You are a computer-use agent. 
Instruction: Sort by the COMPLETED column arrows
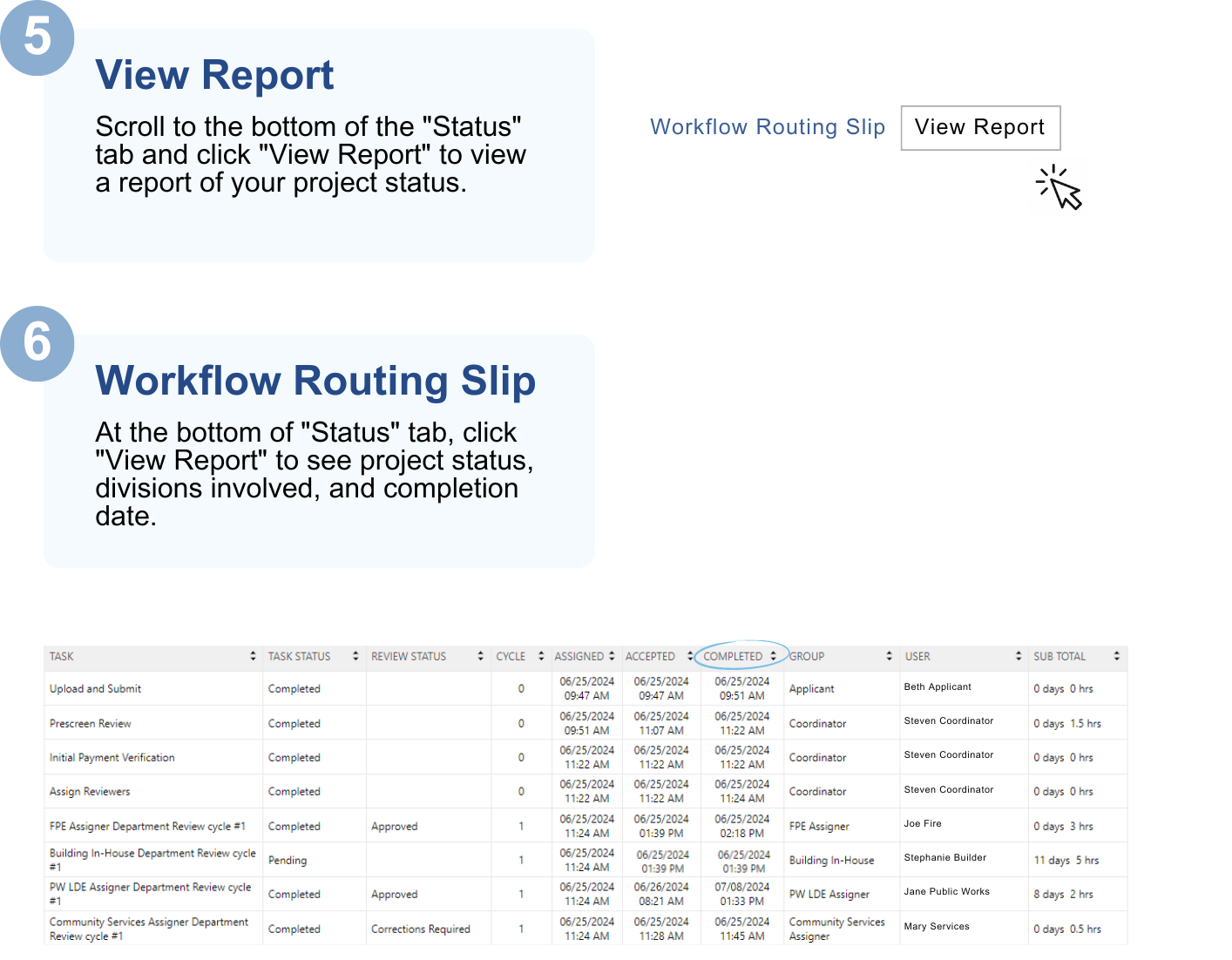[x=773, y=656]
